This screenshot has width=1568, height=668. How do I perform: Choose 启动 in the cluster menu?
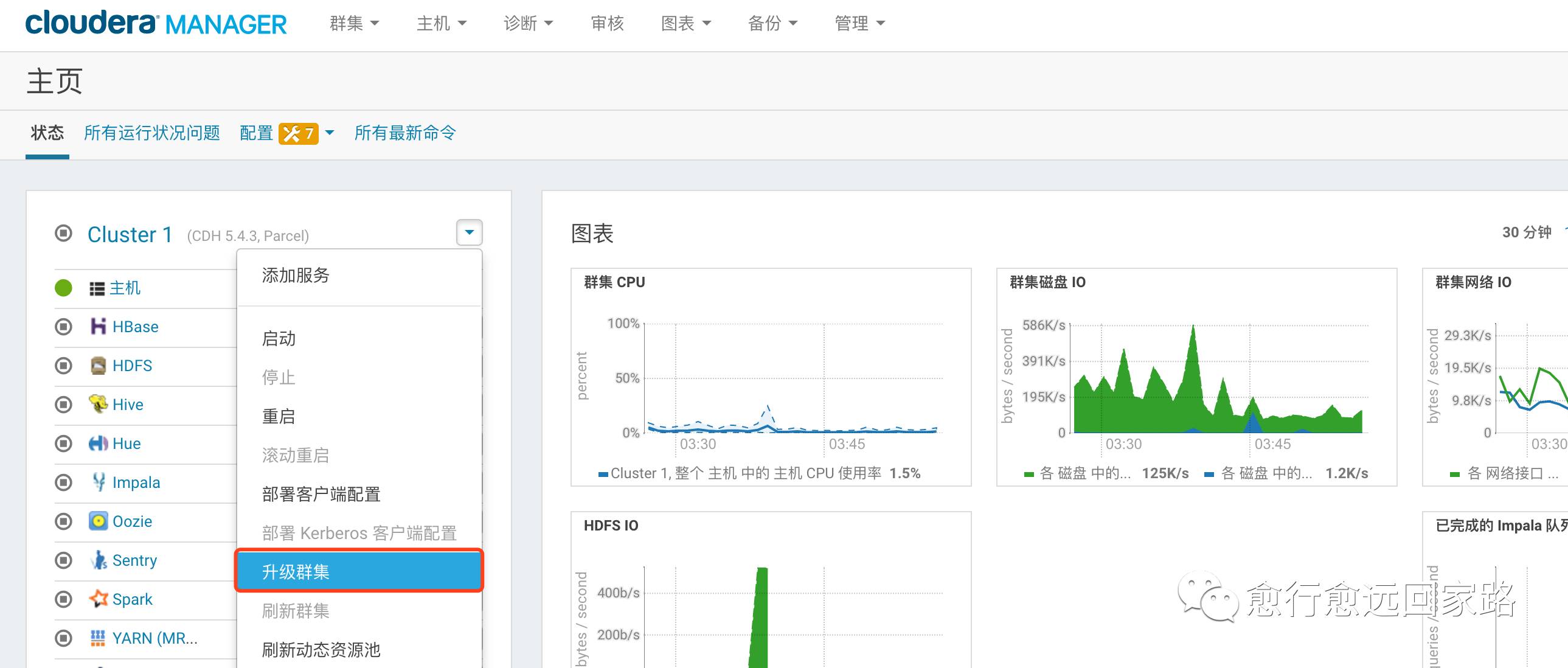[359, 339]
